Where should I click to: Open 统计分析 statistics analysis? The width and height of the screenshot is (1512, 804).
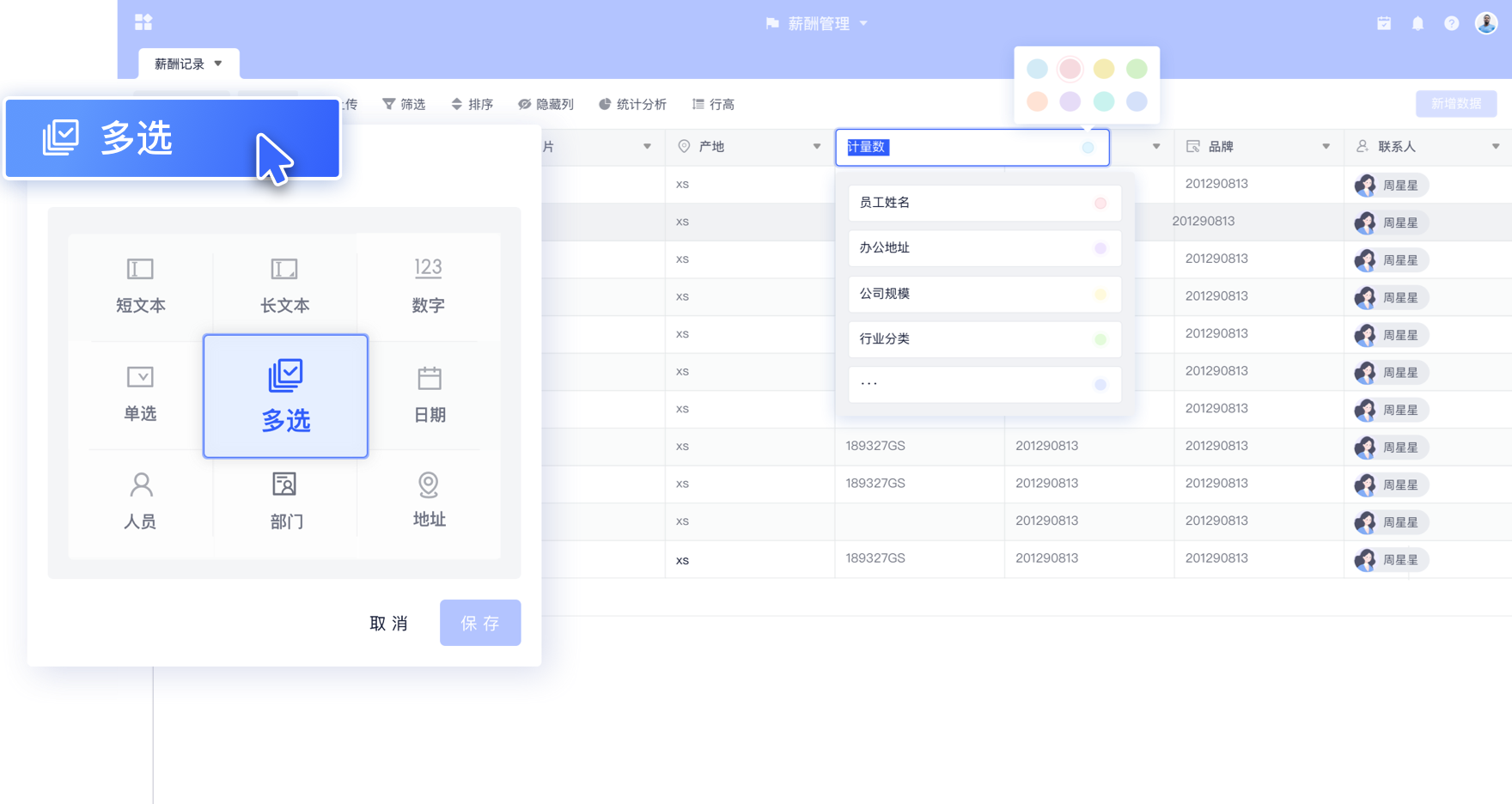[632, 104]
